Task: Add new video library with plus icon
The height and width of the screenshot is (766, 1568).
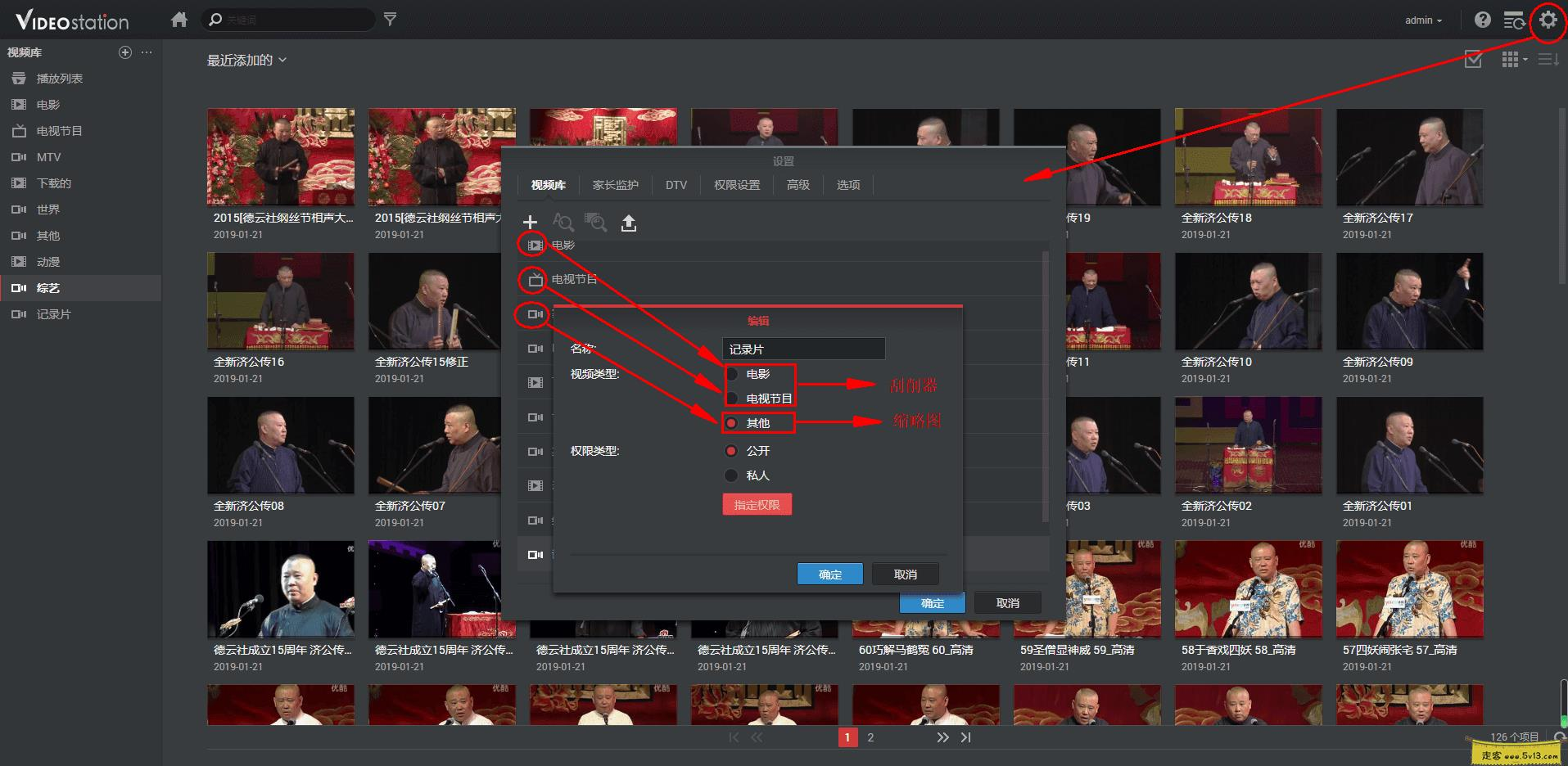Action: (x=530, y=222)
